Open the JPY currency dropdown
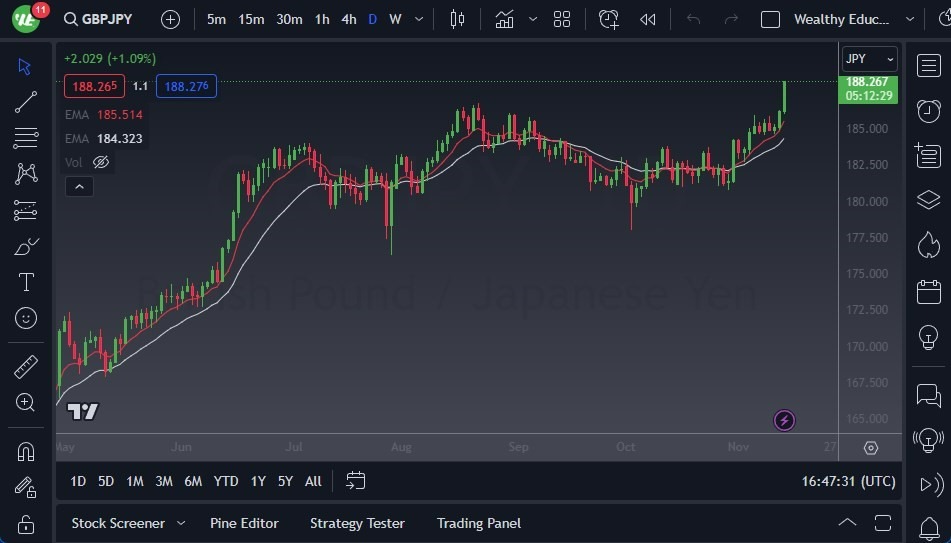 869,59
